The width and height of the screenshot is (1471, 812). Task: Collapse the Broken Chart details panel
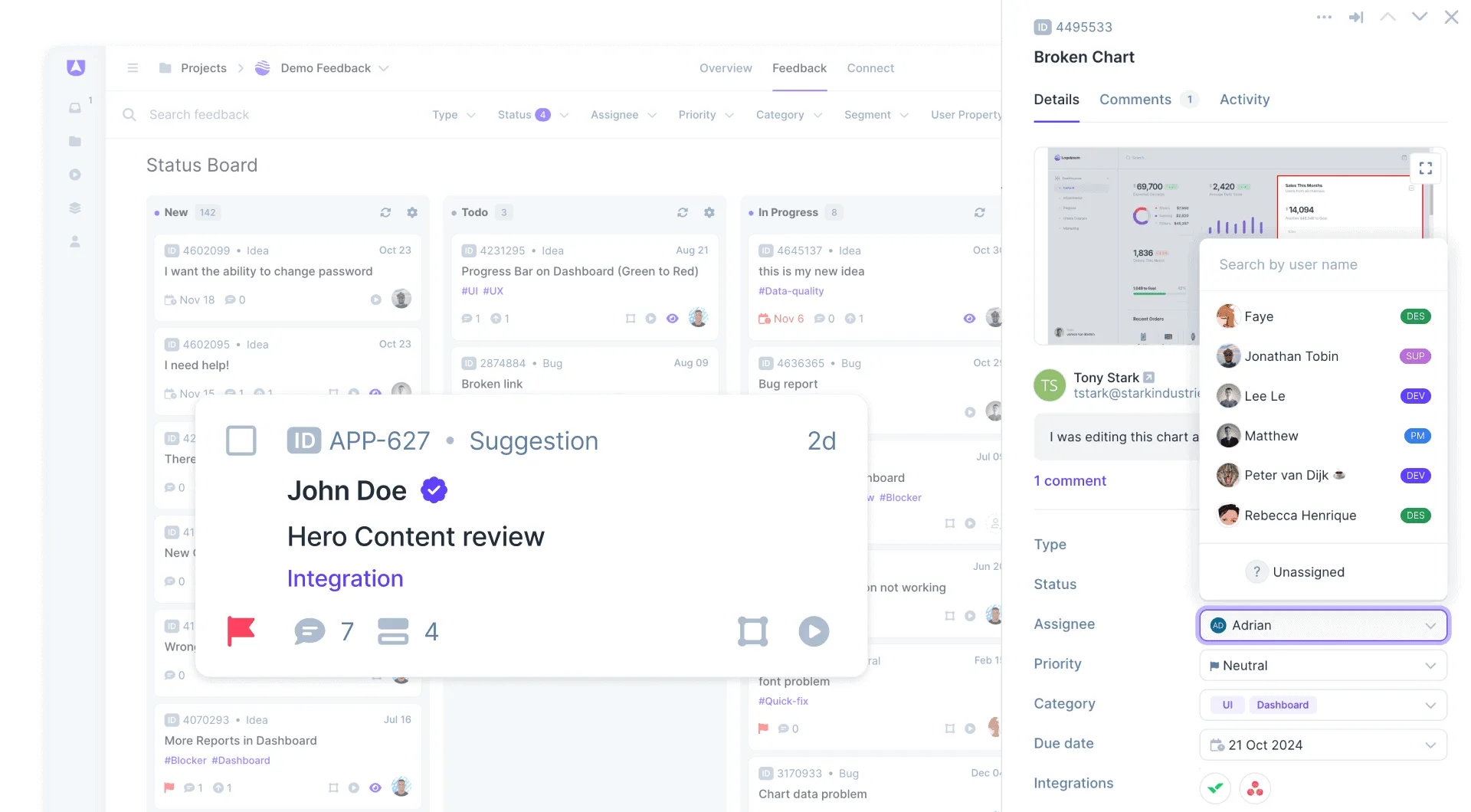tap(1356, 16)
